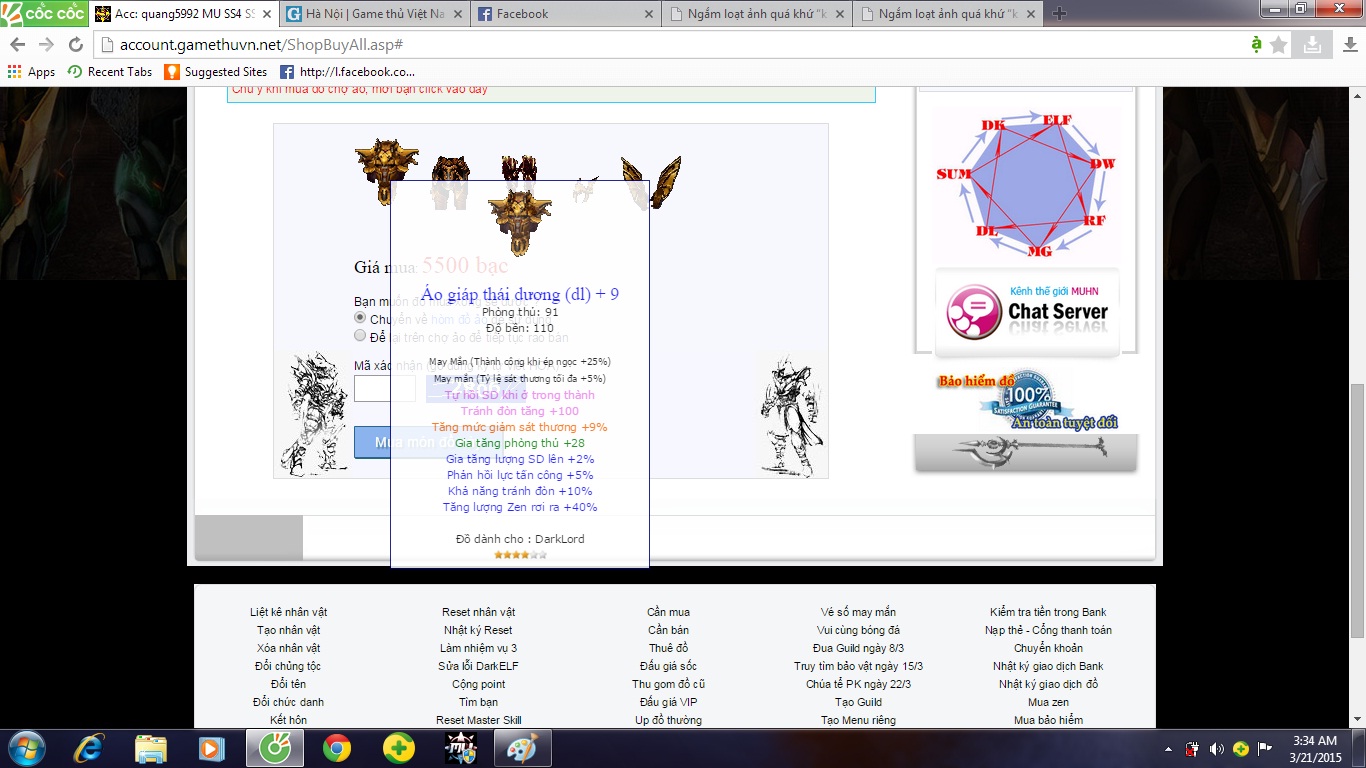Open the Mua zen link
1366x768 pixels.
coord(1048,702)
